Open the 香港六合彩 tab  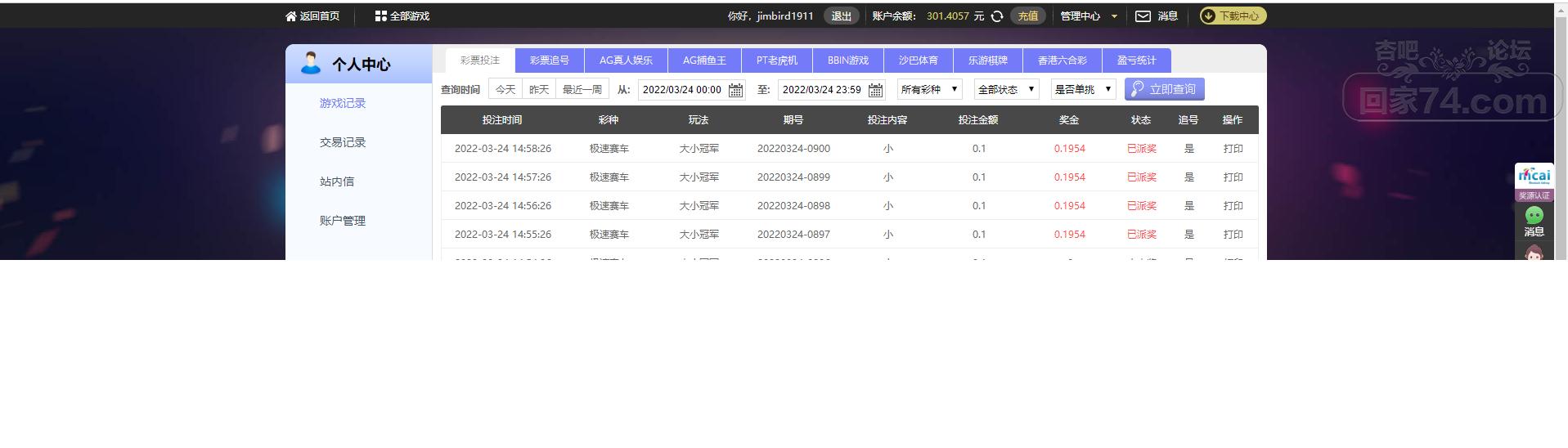(1063, 60)
